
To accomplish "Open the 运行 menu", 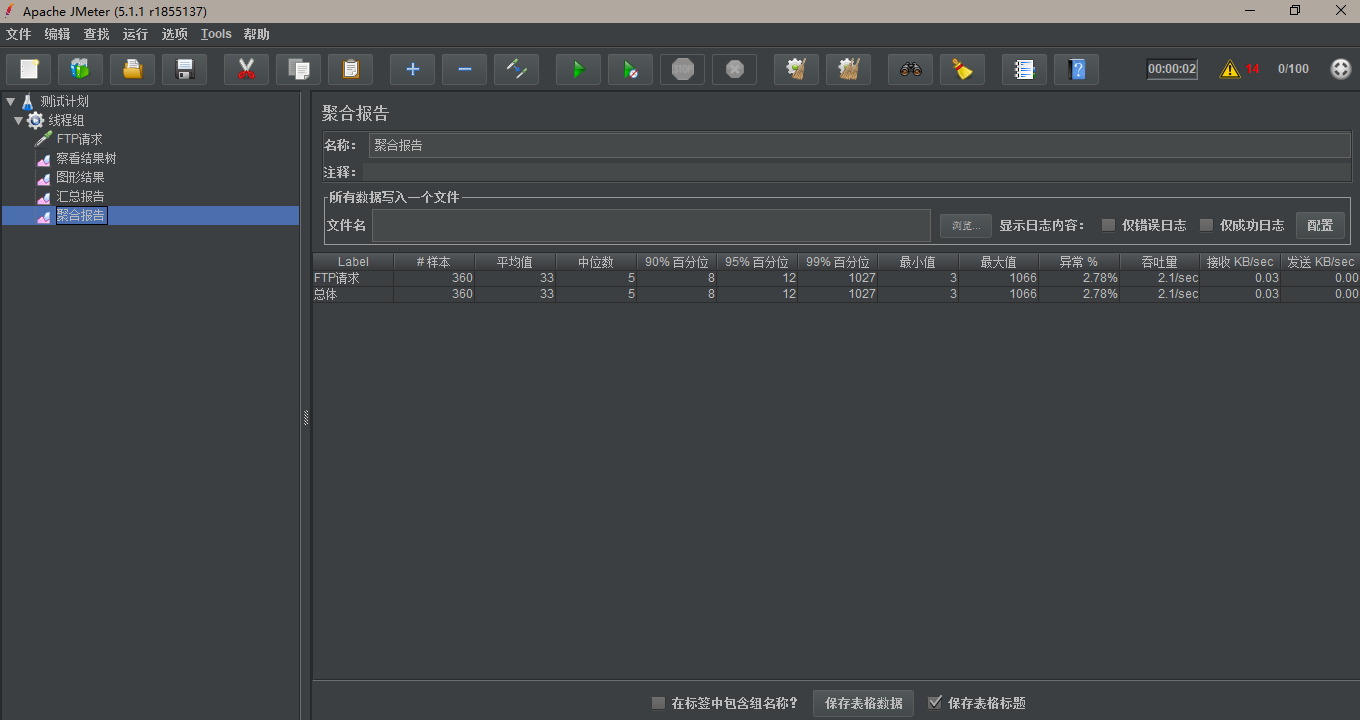I will click(x=135, y=34).
